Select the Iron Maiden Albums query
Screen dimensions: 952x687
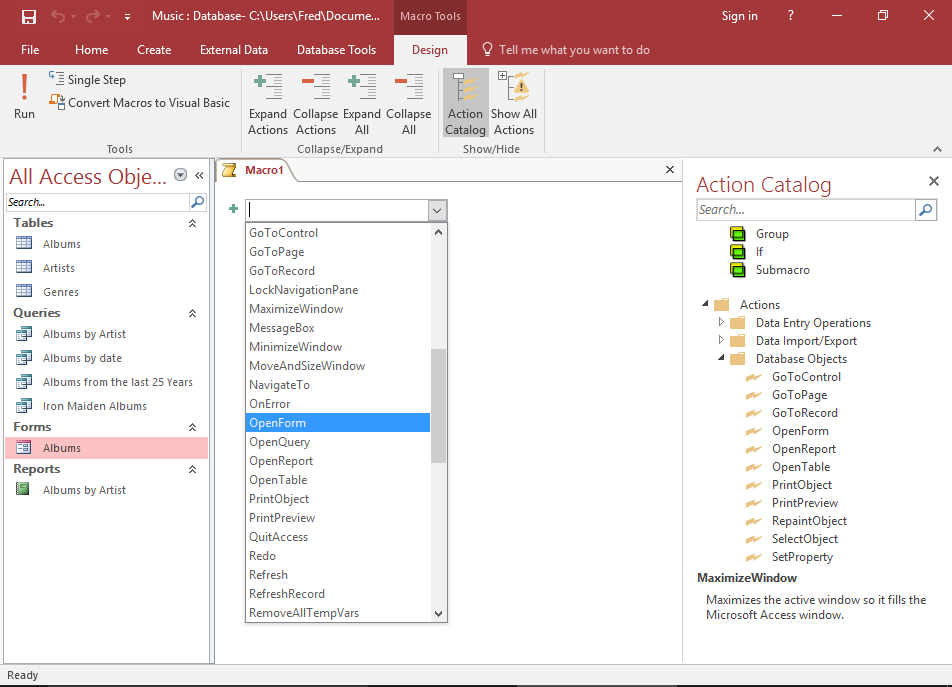(x=95, y=406)
